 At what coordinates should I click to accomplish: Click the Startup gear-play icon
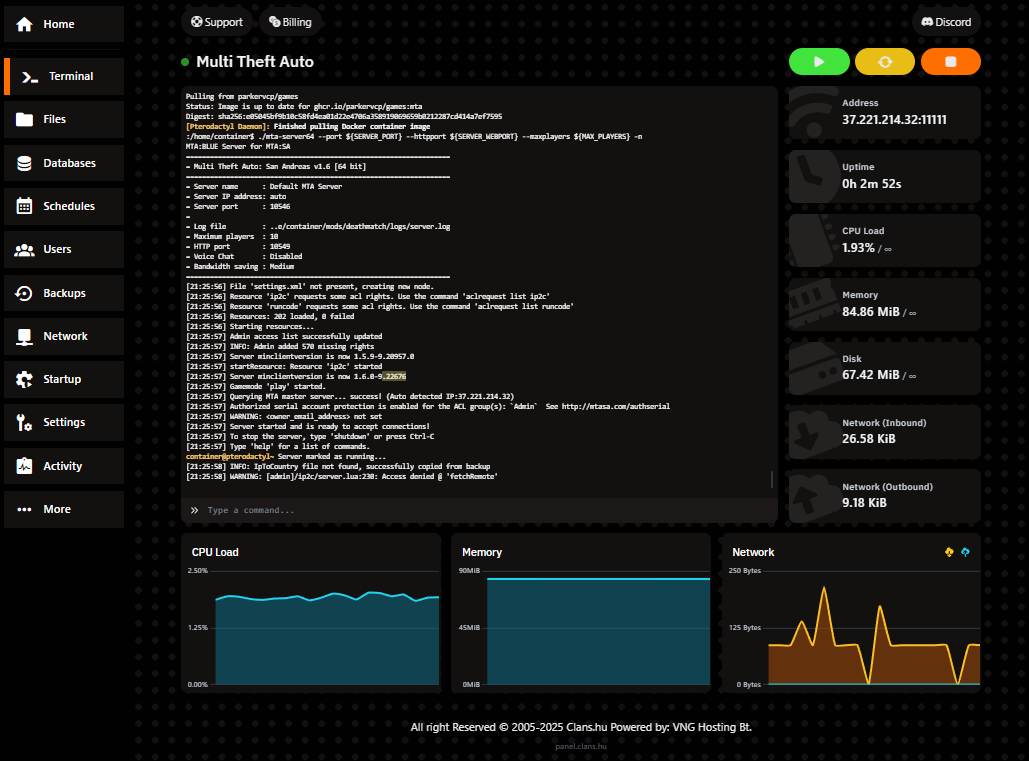pyautogui.click(x=24, y=379)
